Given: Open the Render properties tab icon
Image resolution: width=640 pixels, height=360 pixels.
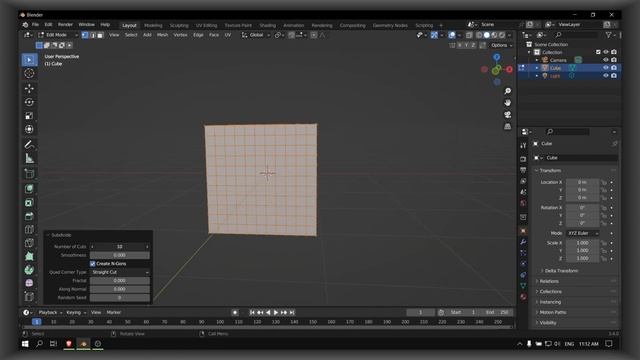Looking at the screenshot, I should click(523, 159).
